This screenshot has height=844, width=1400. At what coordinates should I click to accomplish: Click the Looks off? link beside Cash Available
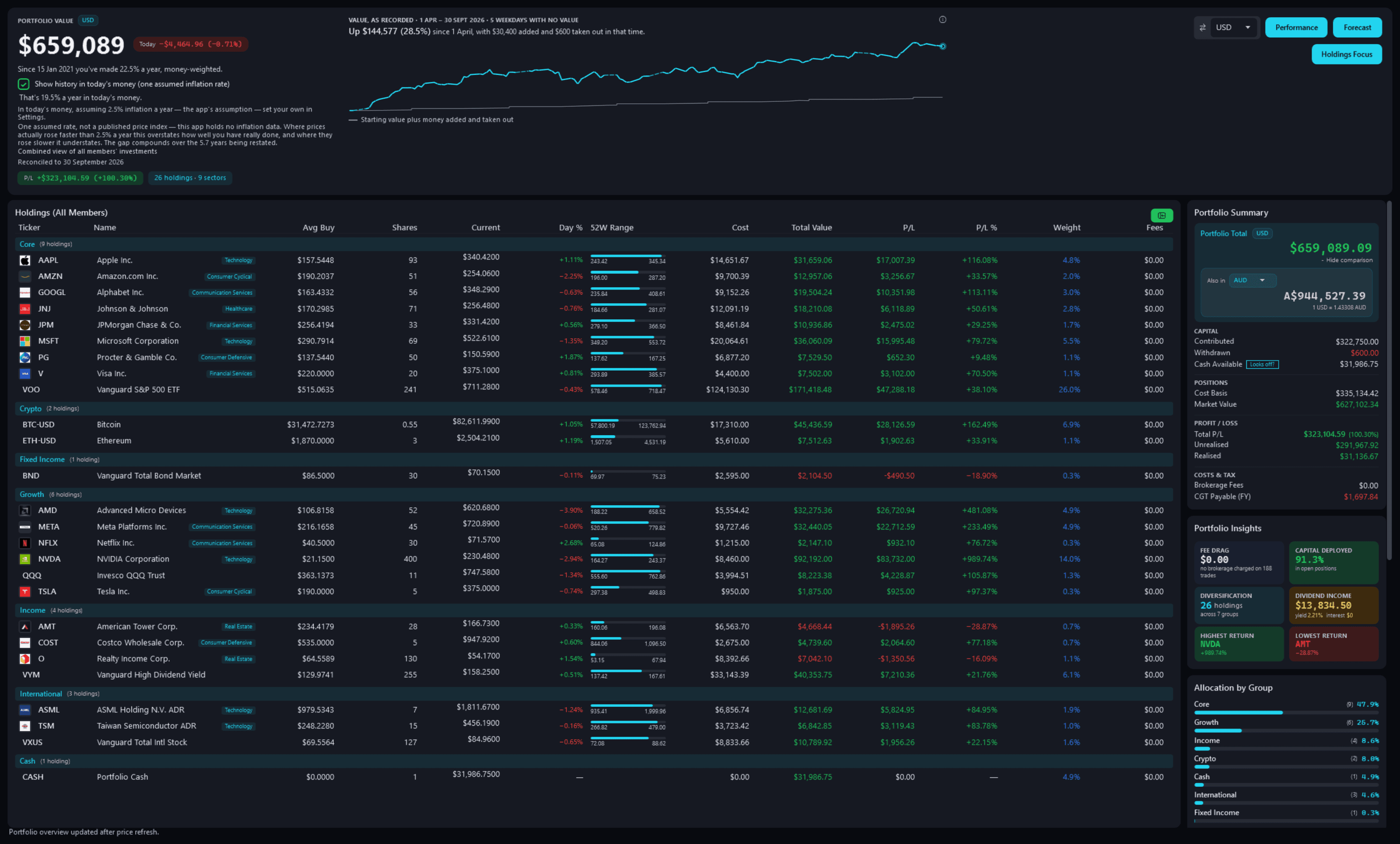1262,364
